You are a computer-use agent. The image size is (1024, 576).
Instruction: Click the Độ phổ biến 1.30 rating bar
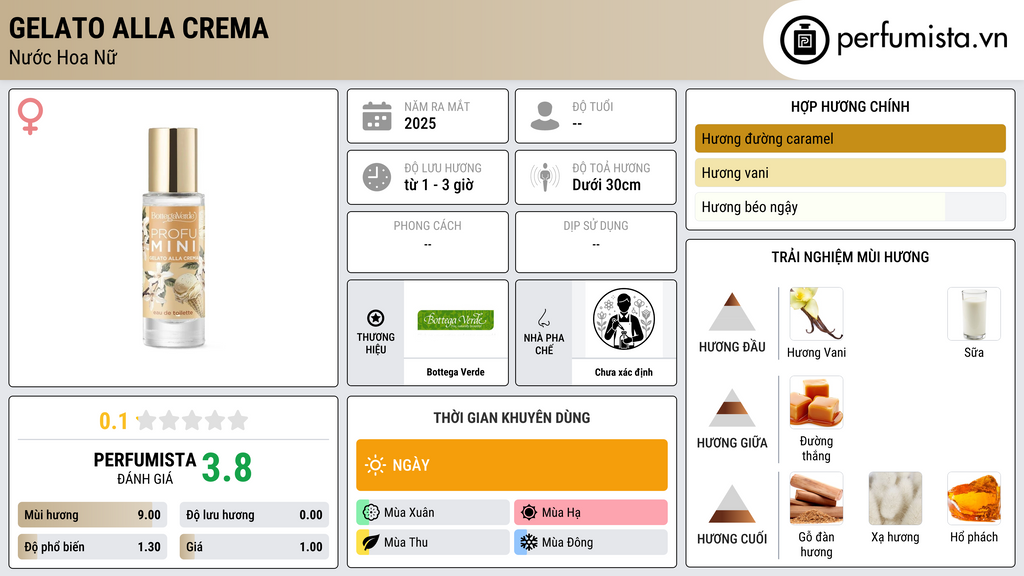pos(93,547)
